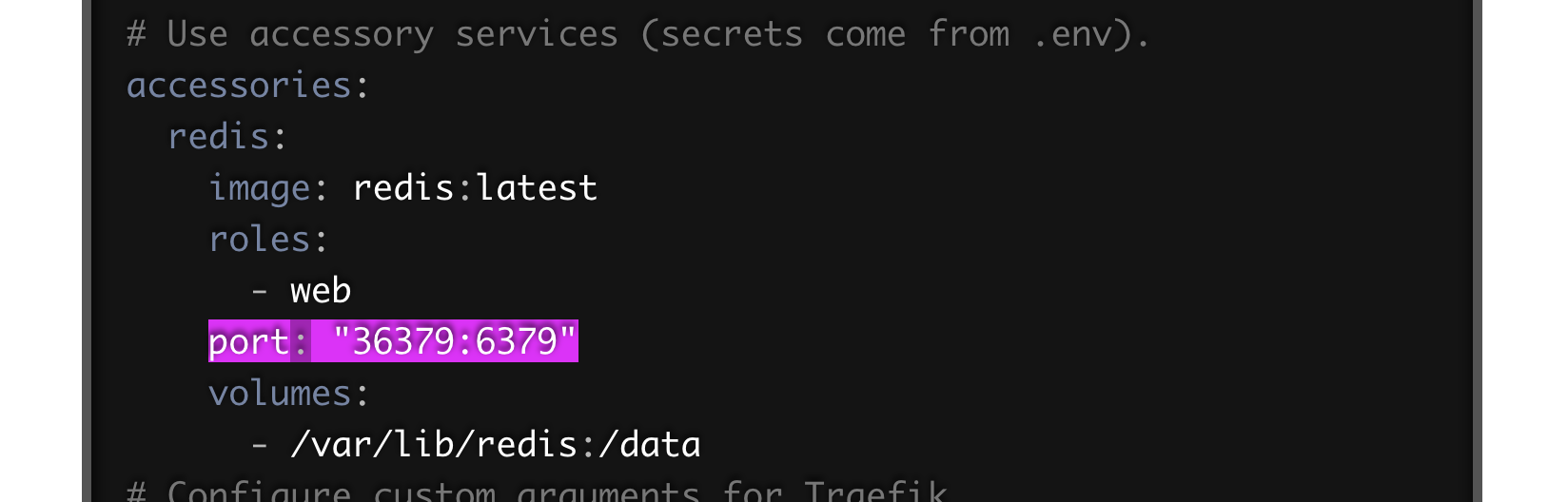This screenshot has height=502, width=1568.
Task: Click "Traefik" in the bottom comment
Action: click(875, 491)
